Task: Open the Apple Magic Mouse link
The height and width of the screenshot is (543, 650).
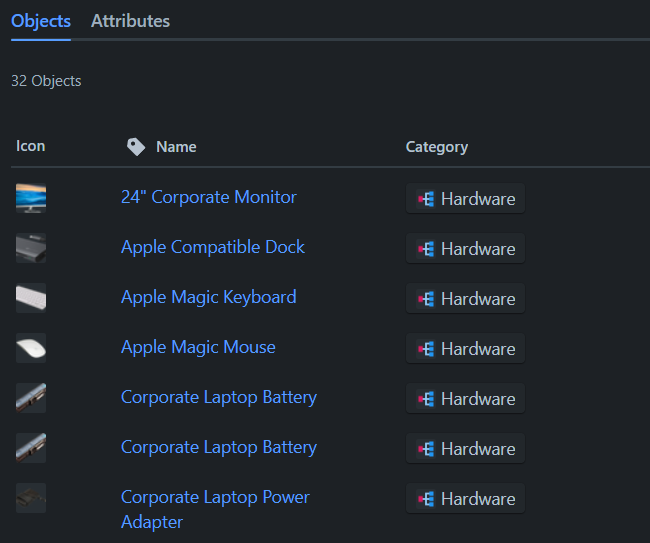Action: tap(198, 347)
